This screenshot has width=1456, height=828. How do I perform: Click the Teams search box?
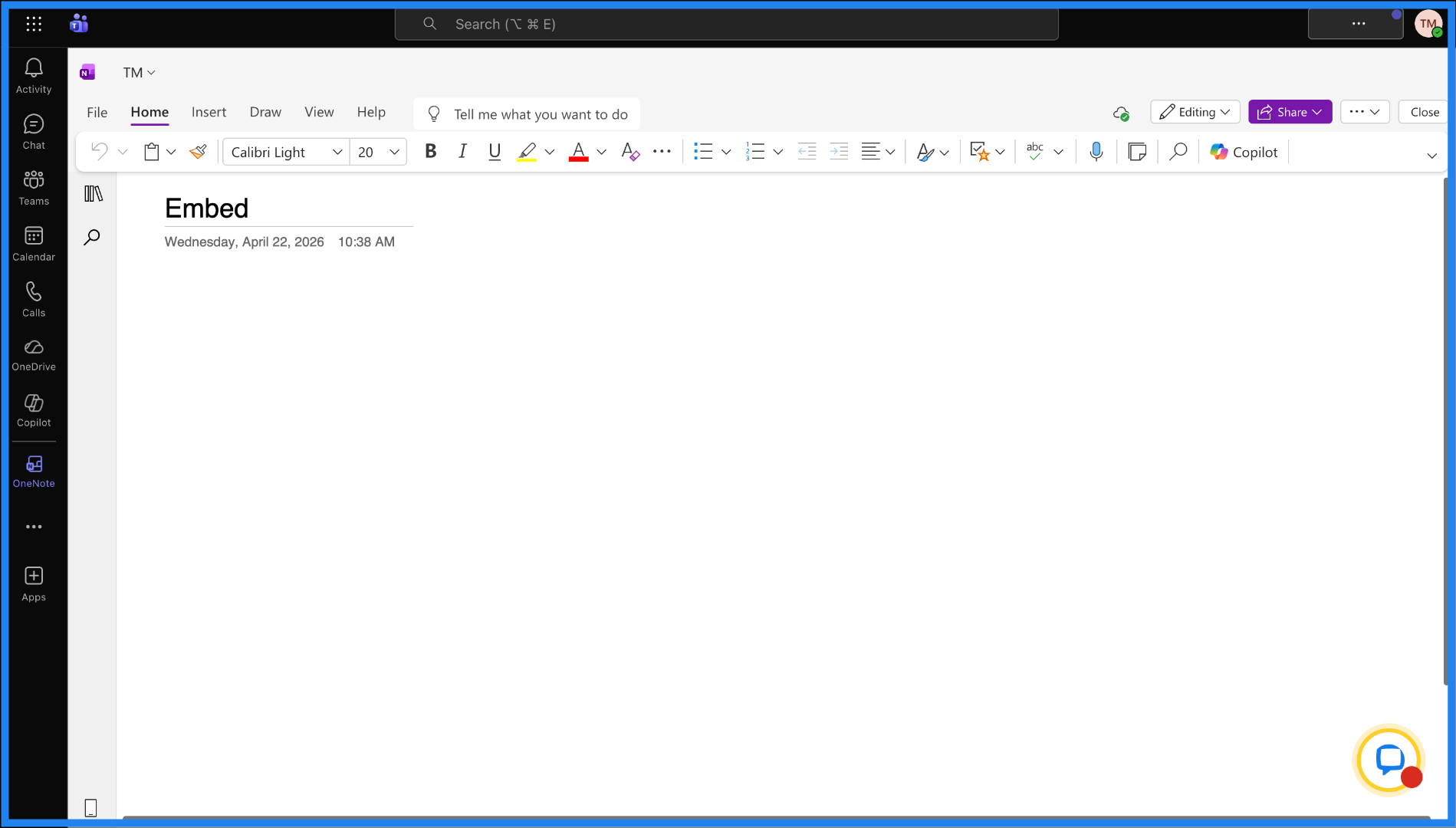(727, 24)
